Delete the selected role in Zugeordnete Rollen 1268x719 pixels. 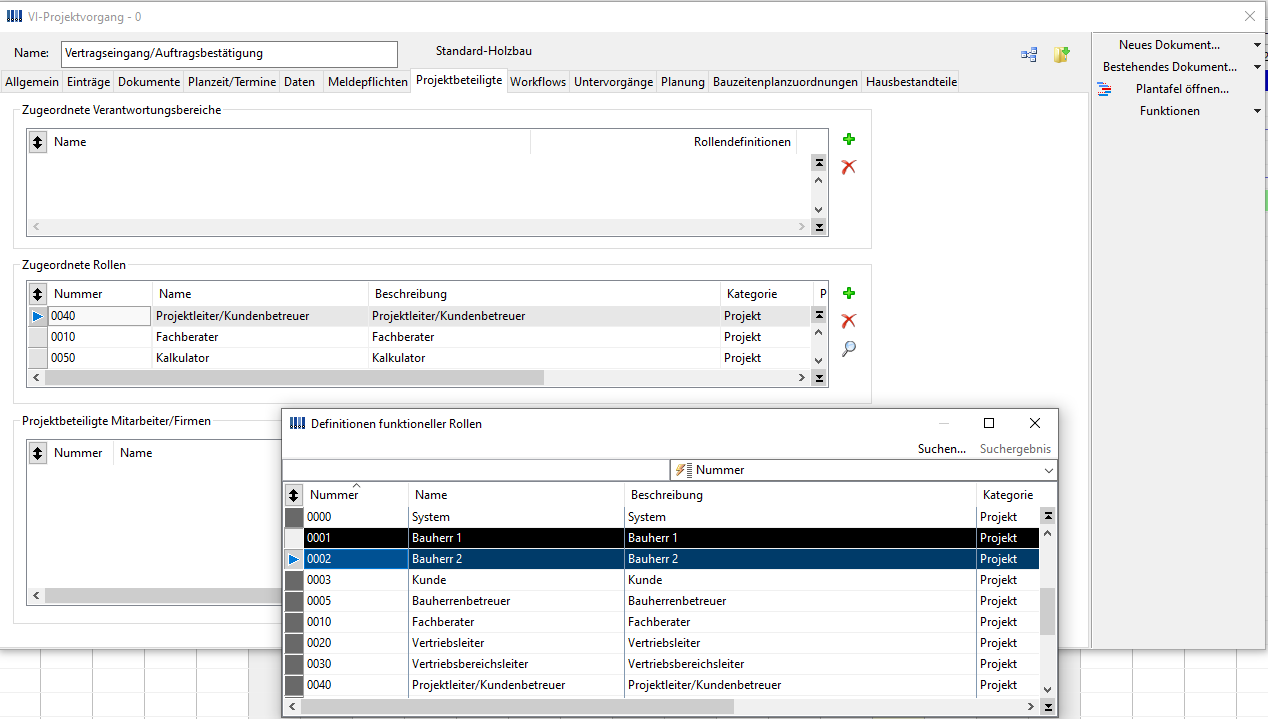tap(849, 321)
